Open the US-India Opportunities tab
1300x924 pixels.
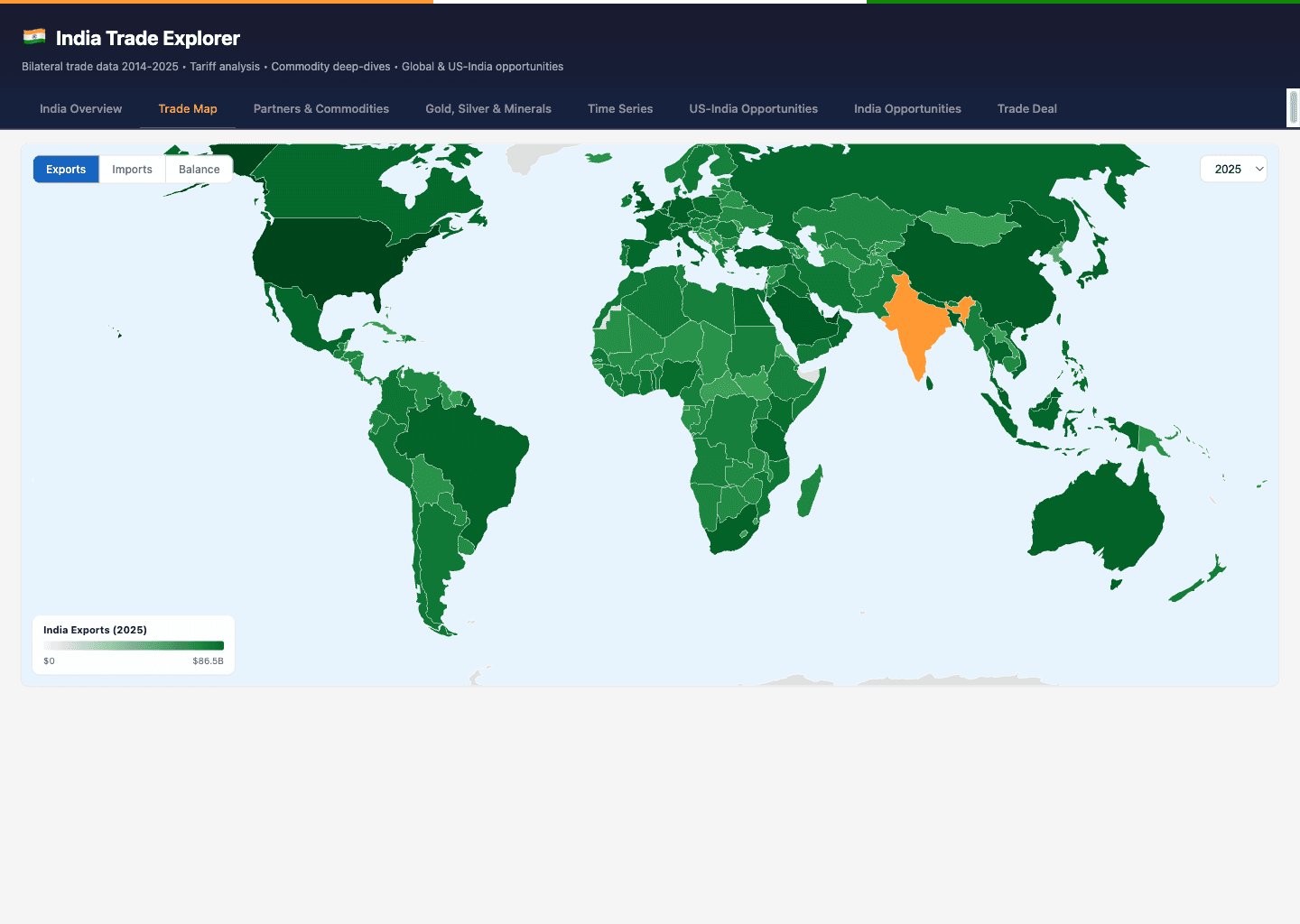point(753,108)
